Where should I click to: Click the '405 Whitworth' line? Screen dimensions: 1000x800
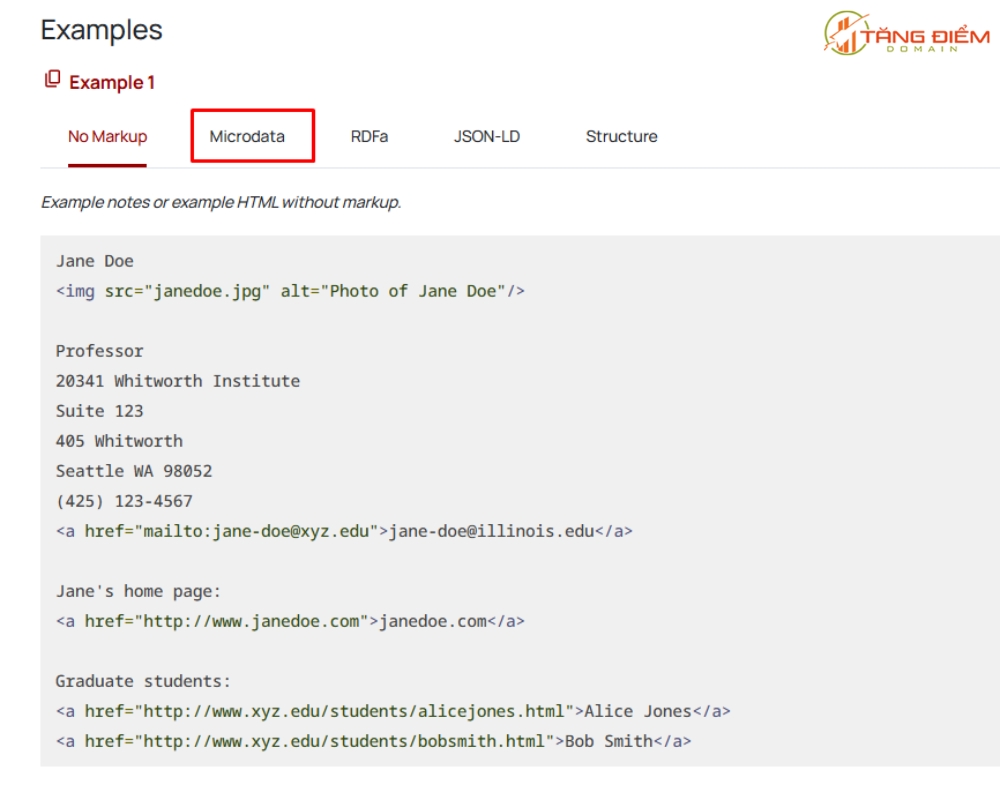119,441
